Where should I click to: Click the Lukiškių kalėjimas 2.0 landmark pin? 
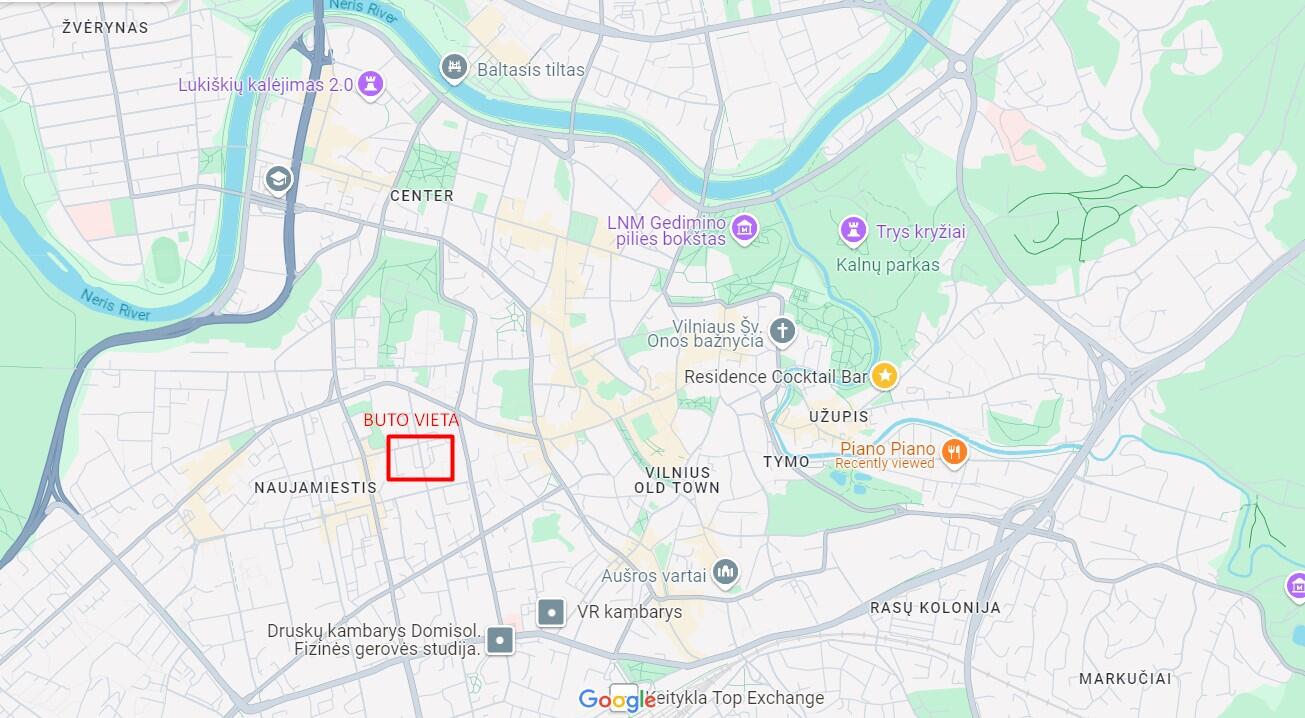click(372, 86)
